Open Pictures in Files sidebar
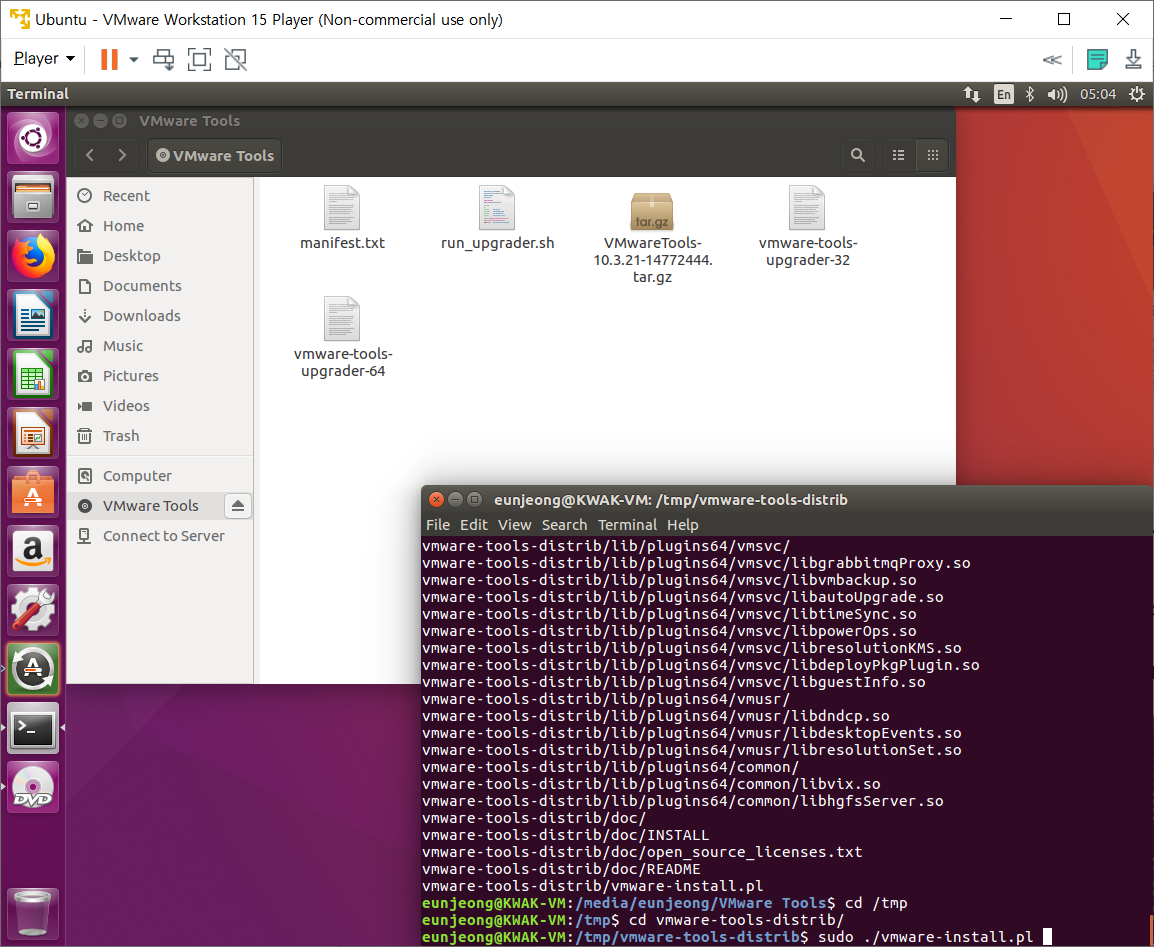 (x=160, y=376)
